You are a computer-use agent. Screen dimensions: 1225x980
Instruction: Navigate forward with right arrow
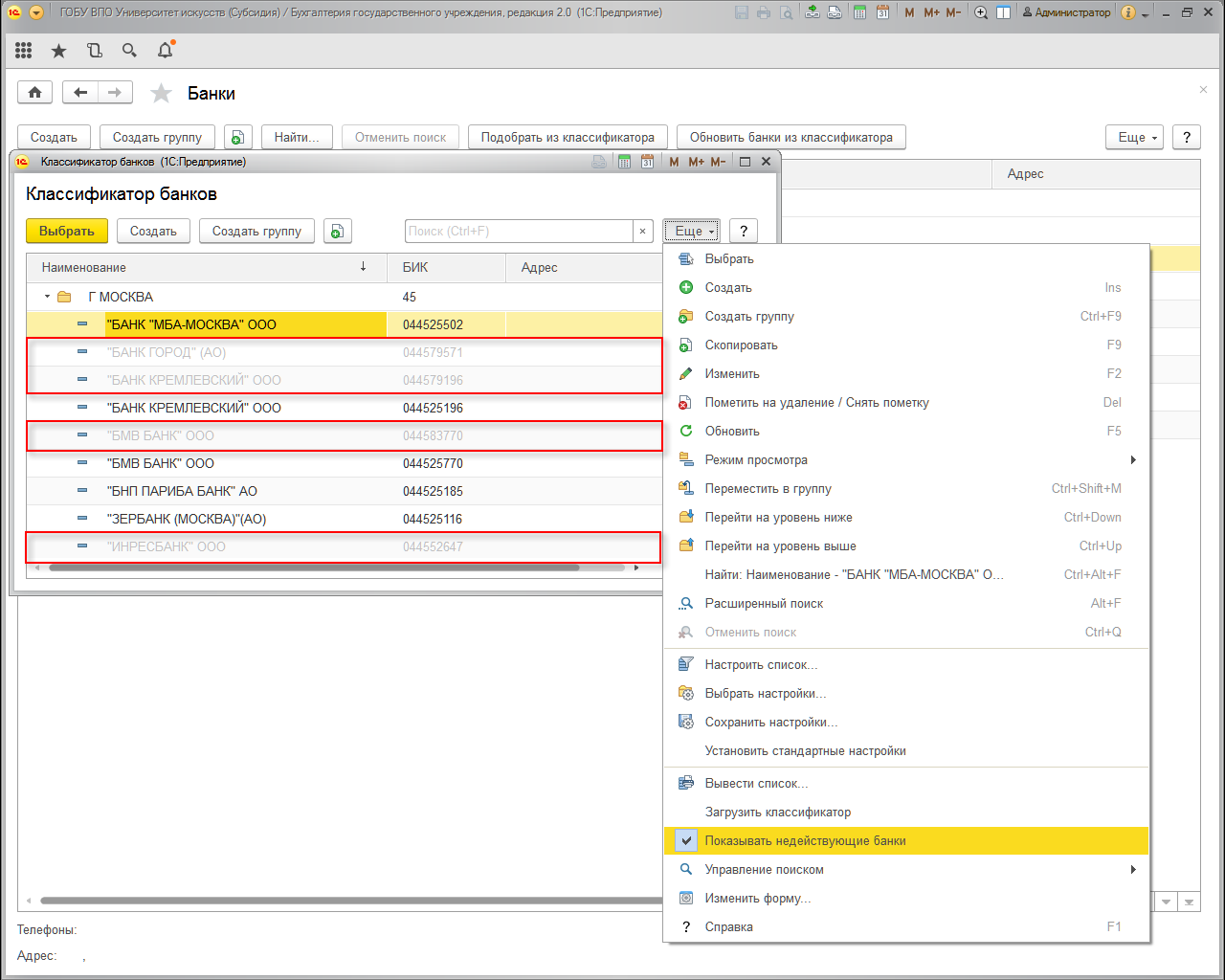click(x=115, y=92)
